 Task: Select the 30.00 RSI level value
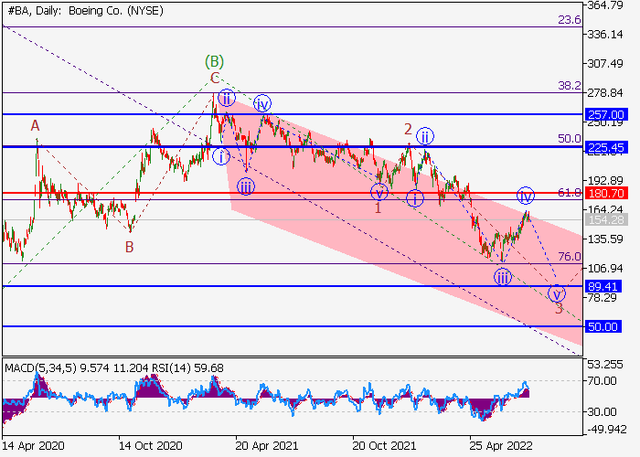(602, 412)
